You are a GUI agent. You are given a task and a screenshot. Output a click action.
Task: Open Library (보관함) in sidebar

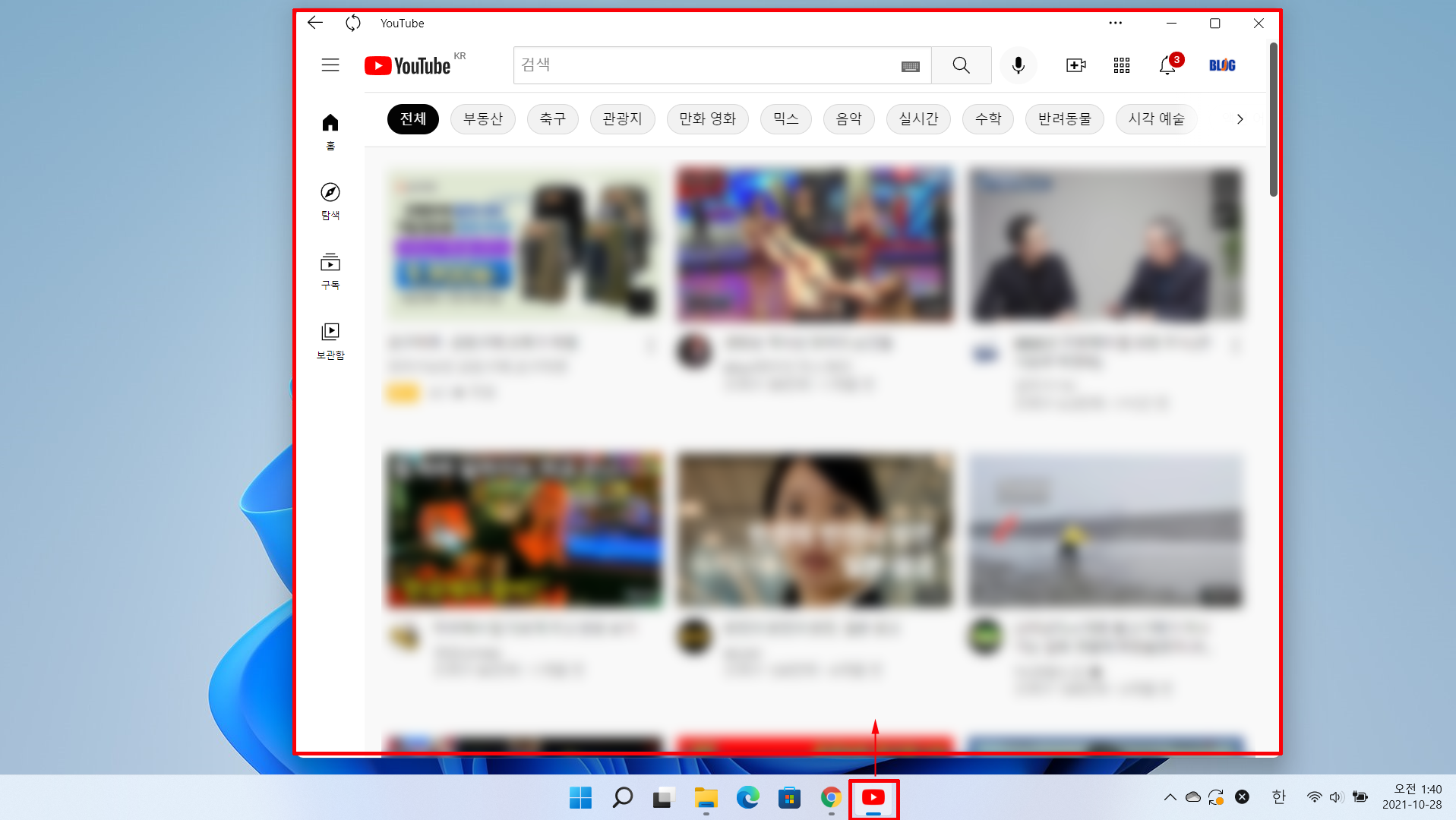[x=330, y=341]
